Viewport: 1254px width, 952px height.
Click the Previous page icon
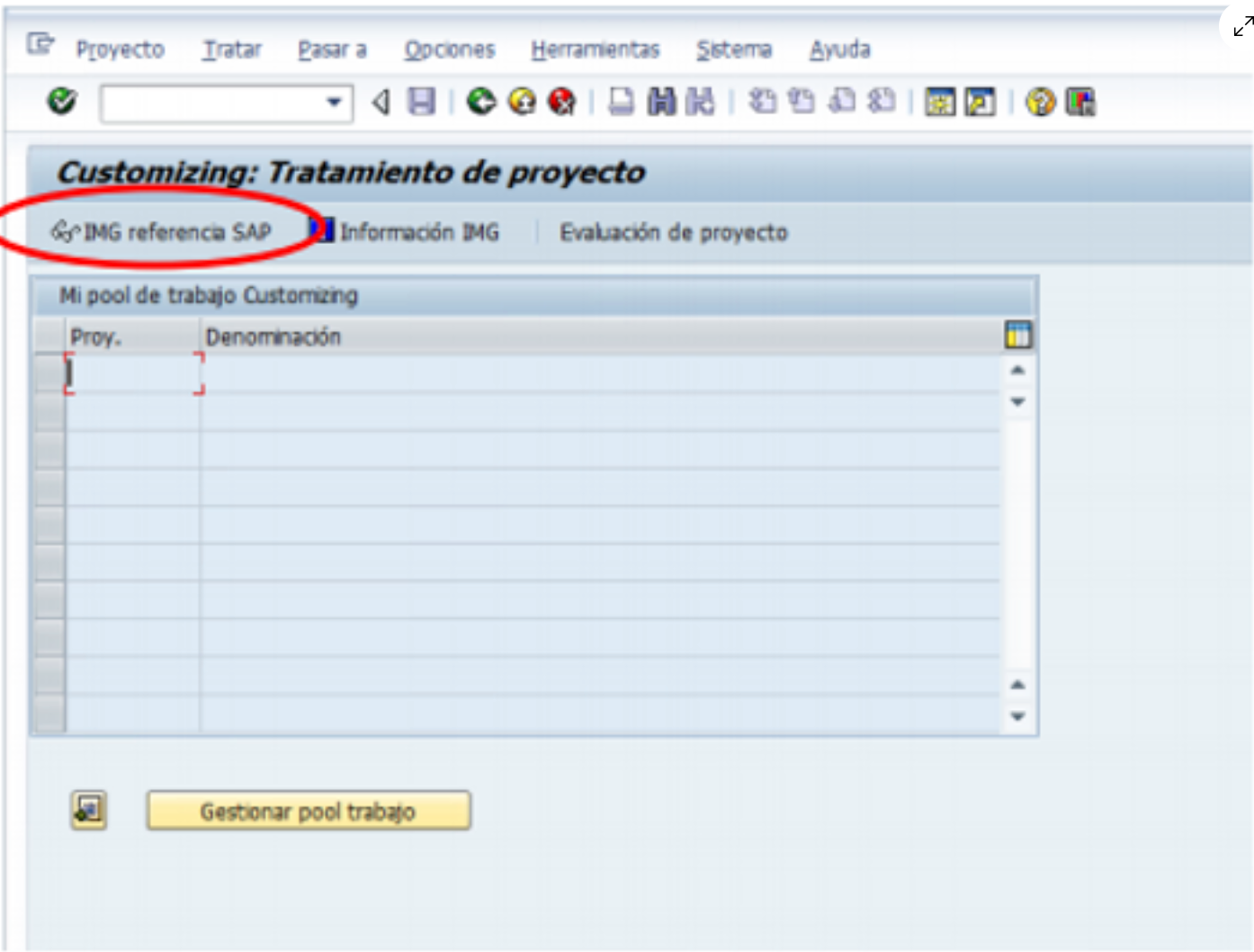[802, 102]
